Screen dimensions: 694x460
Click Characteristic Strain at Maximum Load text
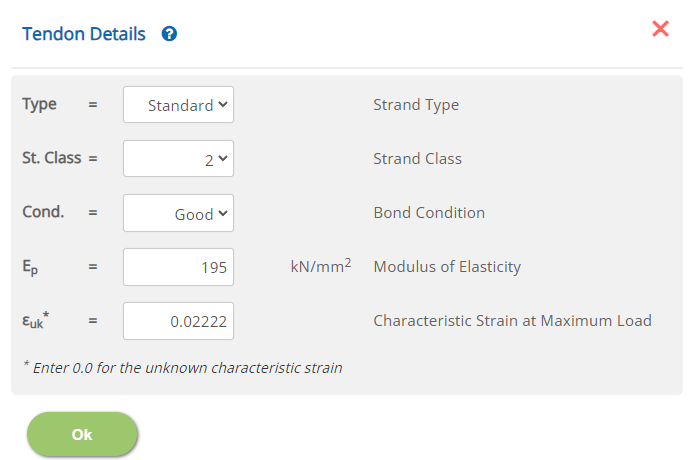pyautogui.click(x=513, y=321)
